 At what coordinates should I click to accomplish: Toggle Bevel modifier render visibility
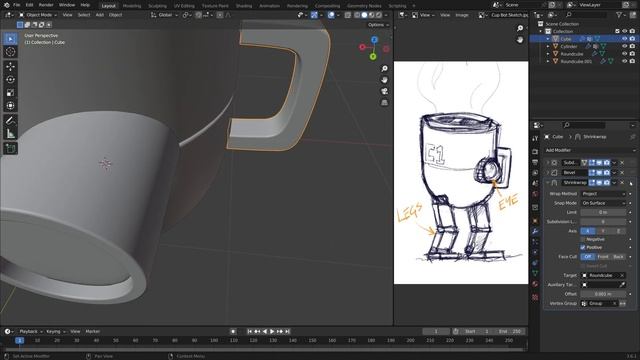607,173
